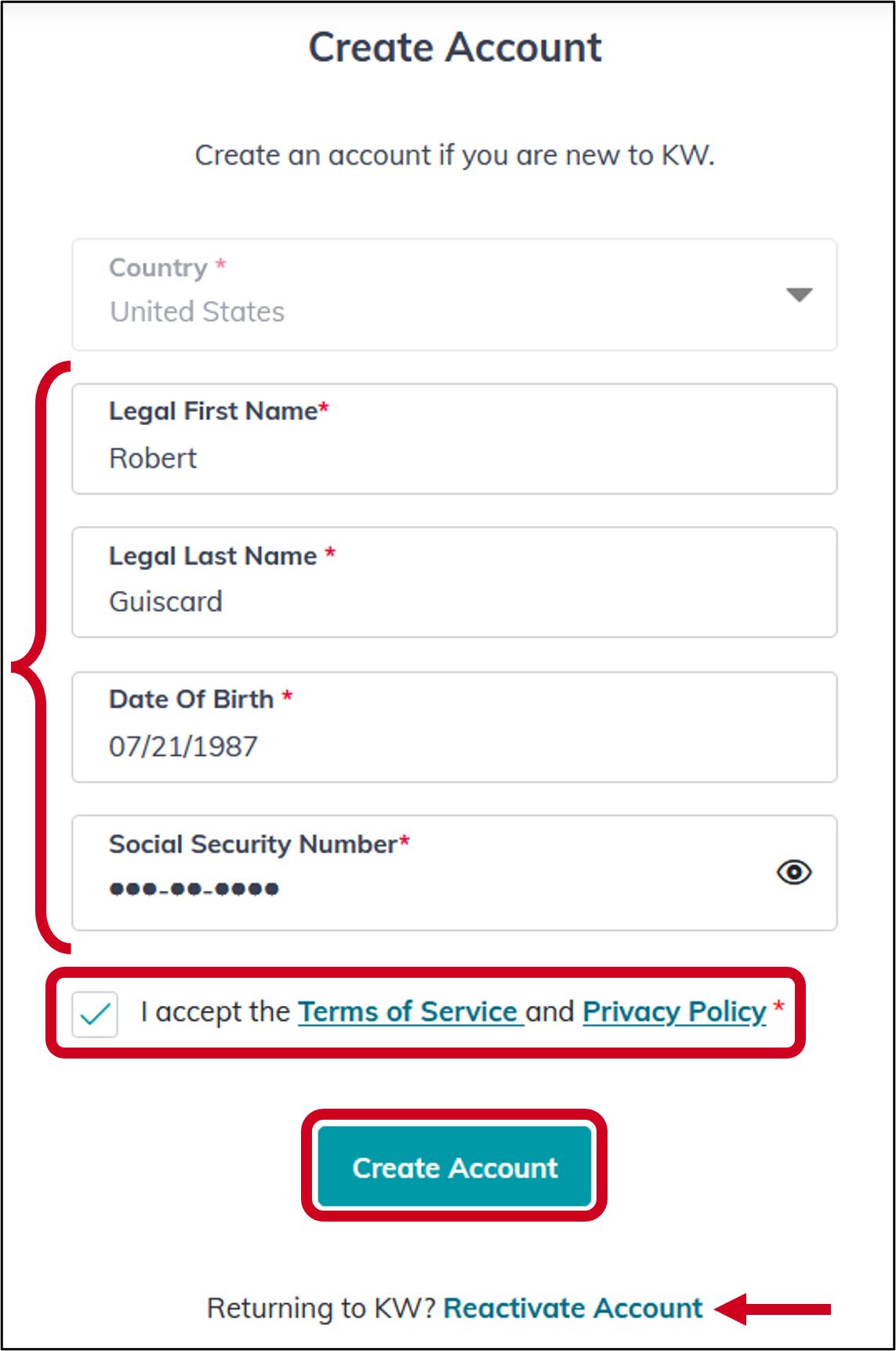The width and height of the screenshot is (896, 1351).
Task: Click the date 07/21/1987 to change it
Action: pos(183,746)
